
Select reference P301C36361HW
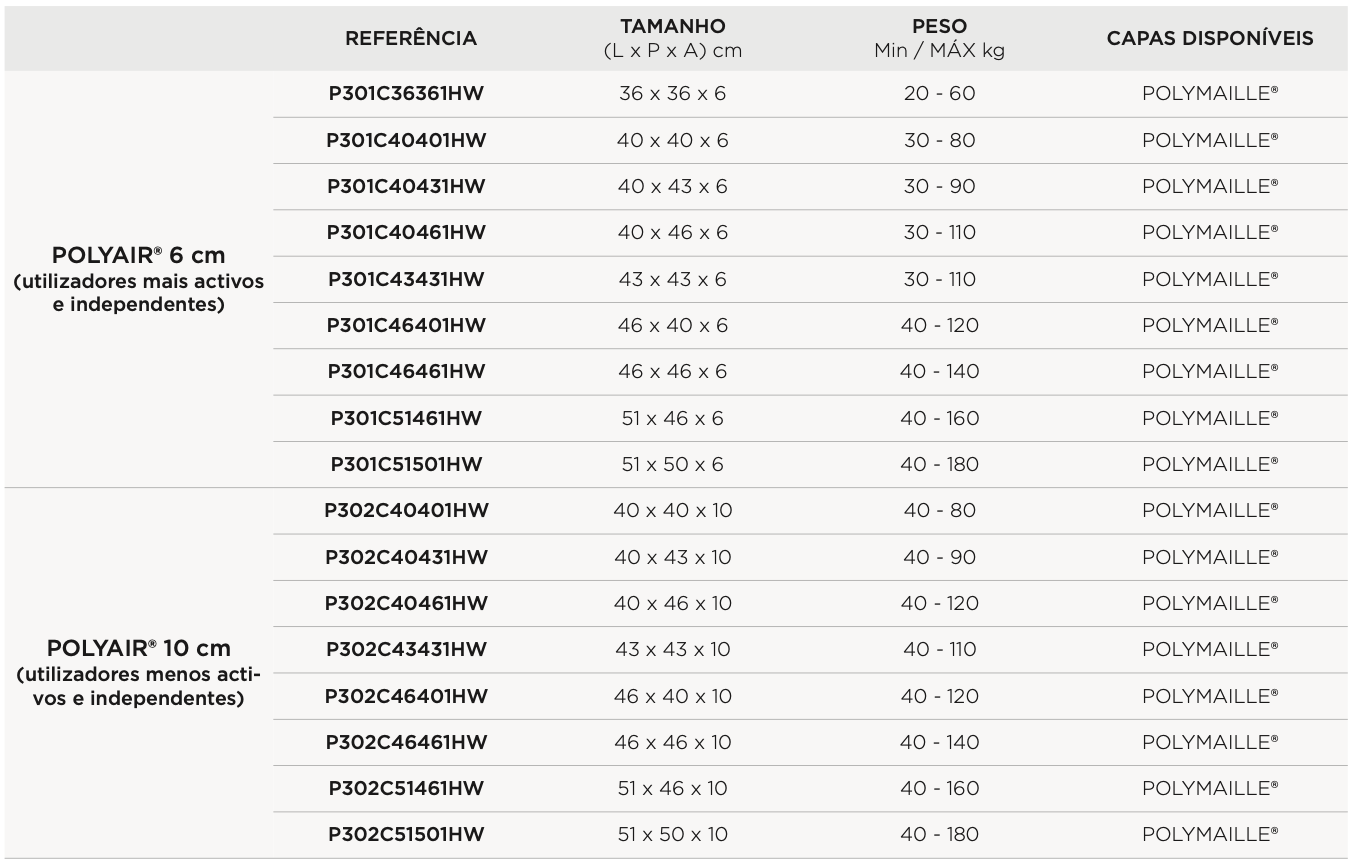click(x=406, y=94)
